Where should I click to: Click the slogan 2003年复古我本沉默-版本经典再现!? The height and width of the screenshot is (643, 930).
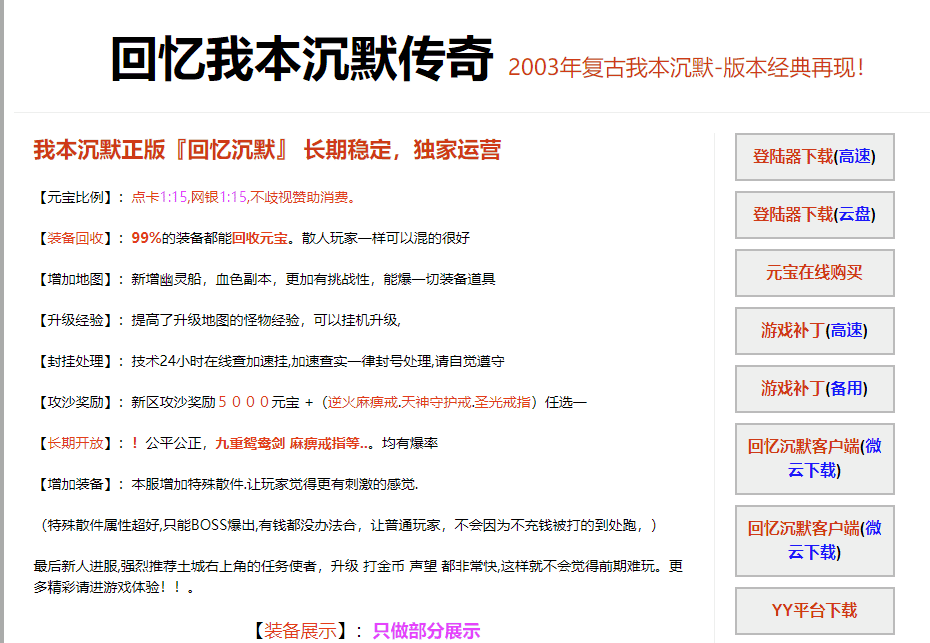coord(686,67)
